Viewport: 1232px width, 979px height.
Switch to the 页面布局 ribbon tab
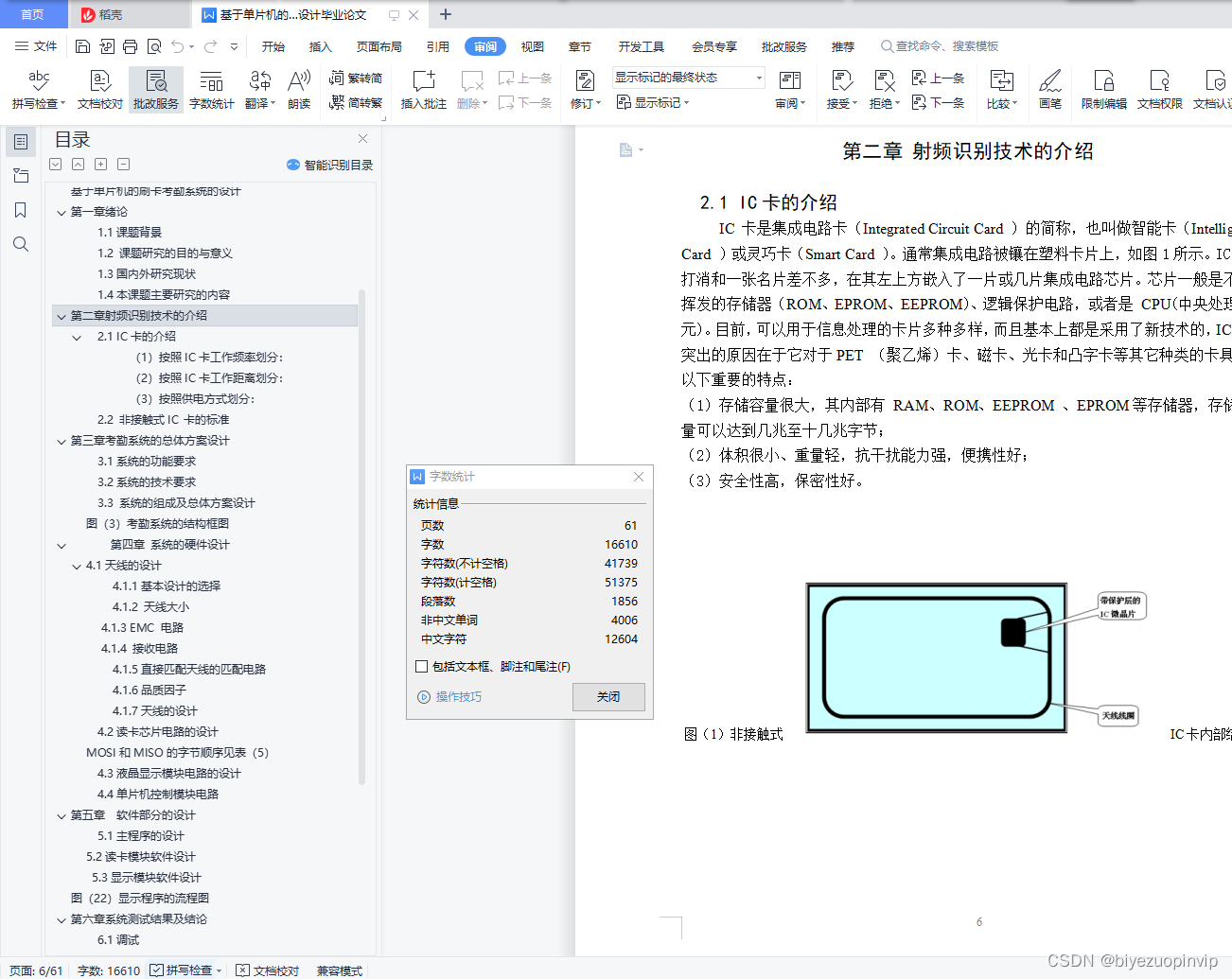[379, 46]
